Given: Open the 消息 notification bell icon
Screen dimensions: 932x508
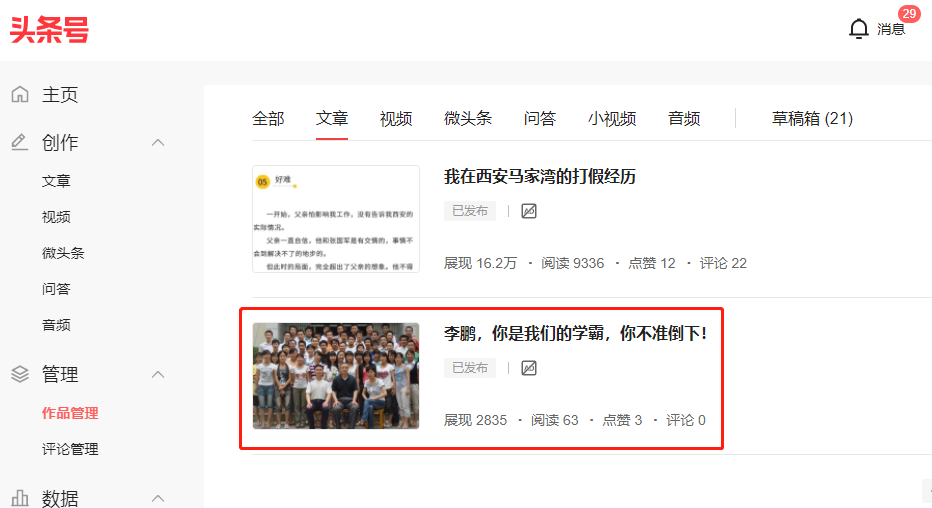Looking at the screenshot, I should tap(858, 29).
